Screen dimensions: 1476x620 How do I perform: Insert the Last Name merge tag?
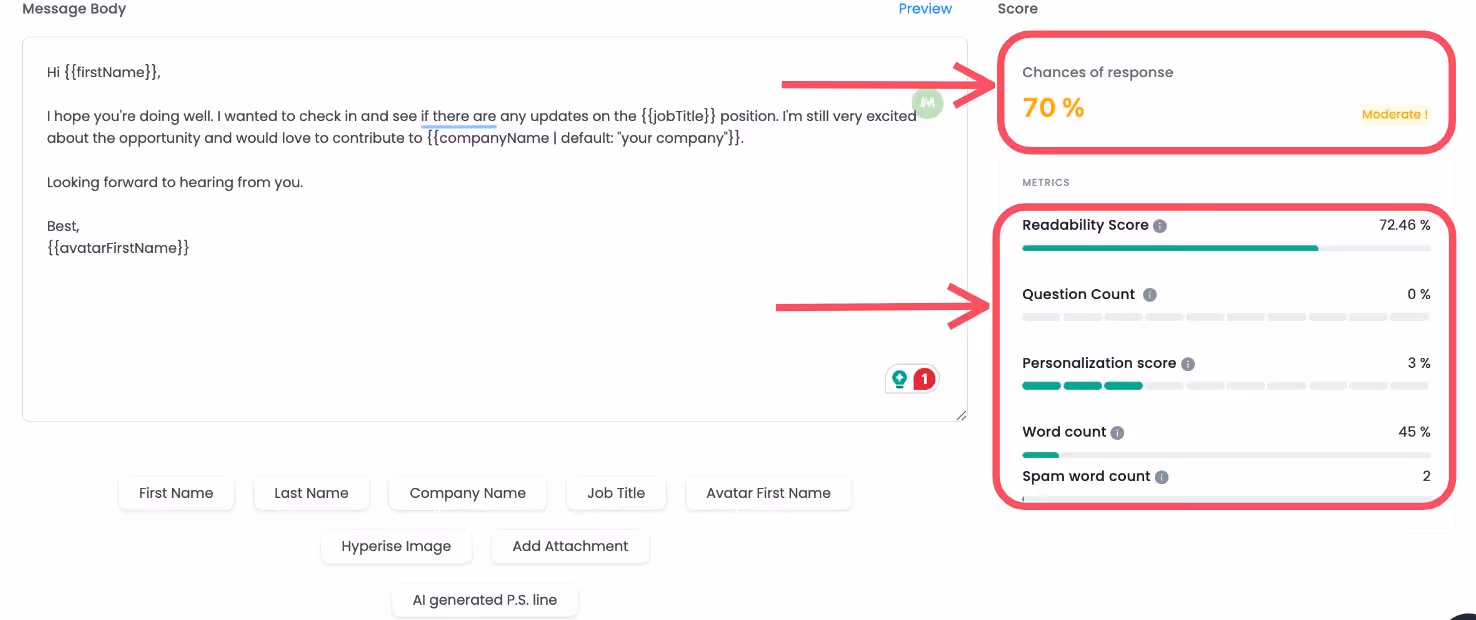pyautogui.click(x=311, y=493)
